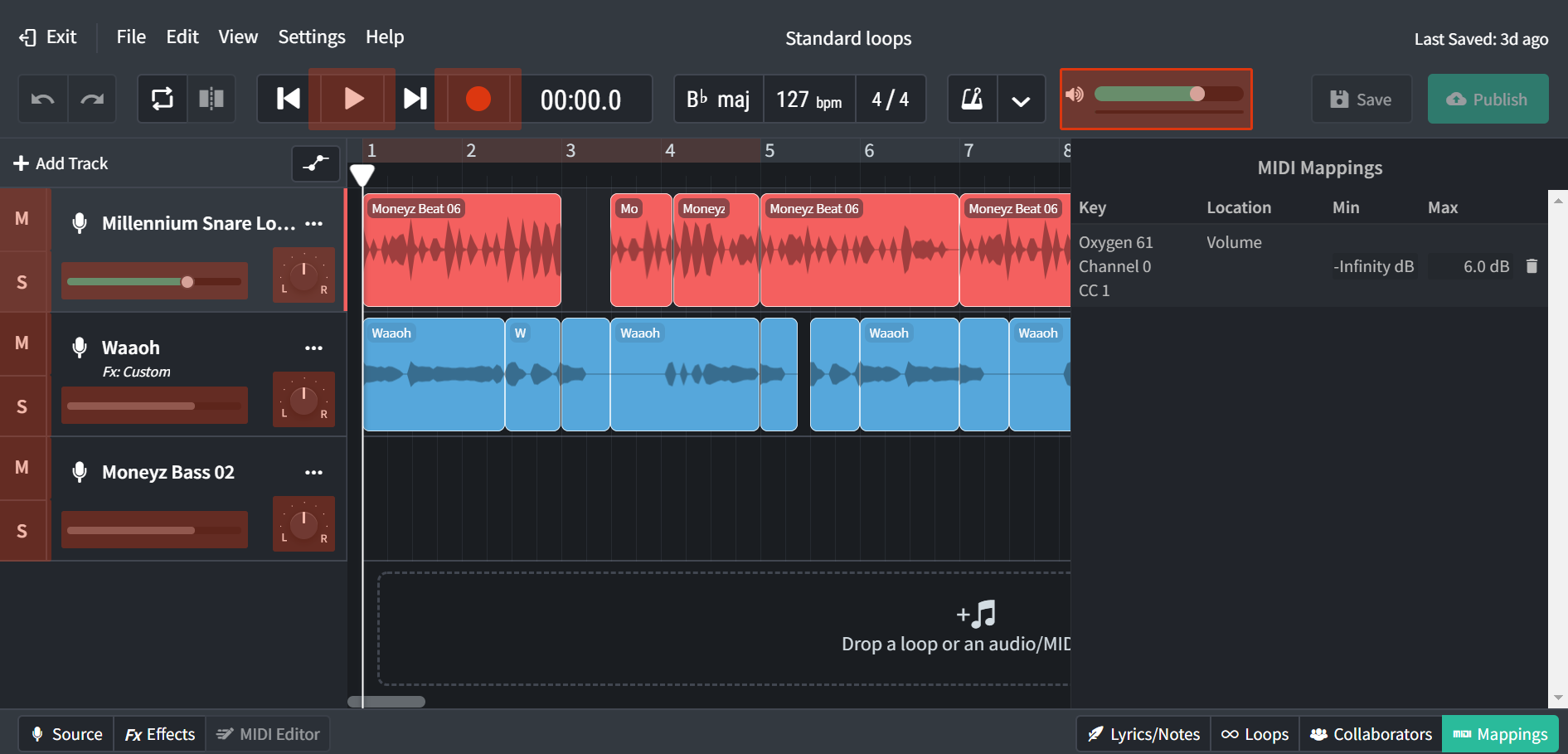This screenshot has width=1568, height=754.
Task: Adjust Waaoh track volume slider
Action: [x=154, y=406]
